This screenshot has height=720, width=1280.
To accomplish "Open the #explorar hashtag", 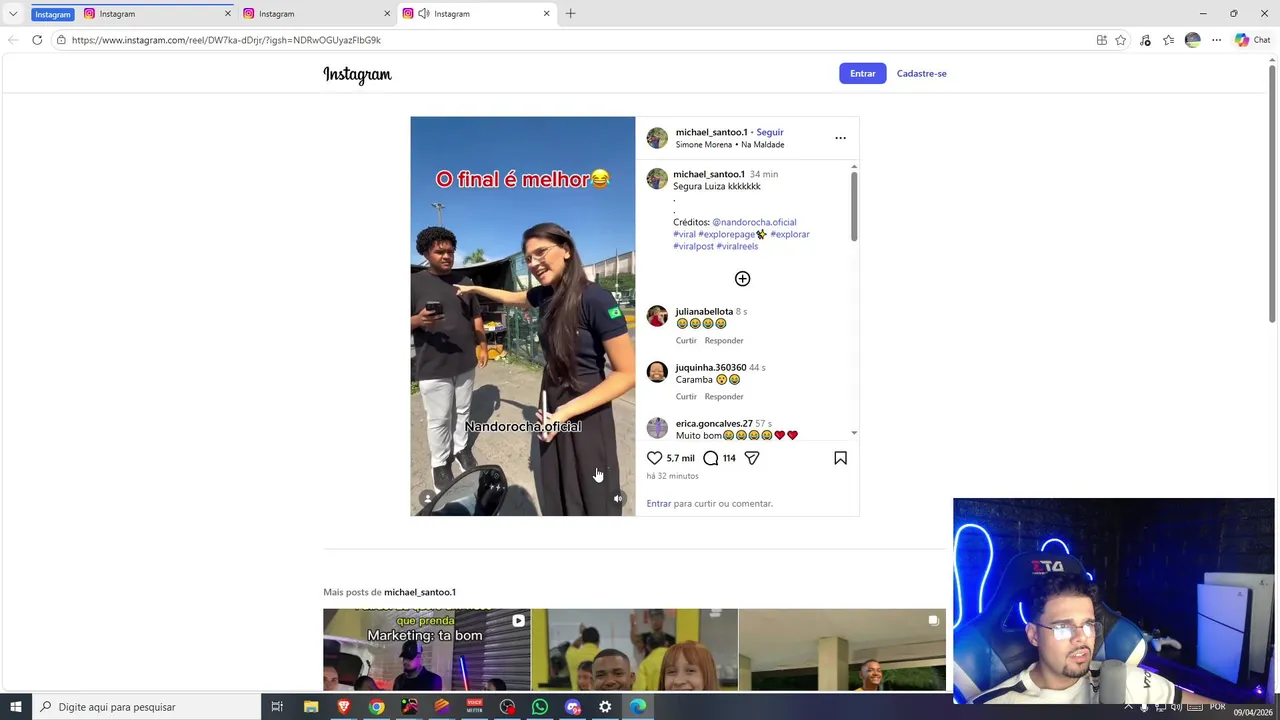I will pos(790,234).
